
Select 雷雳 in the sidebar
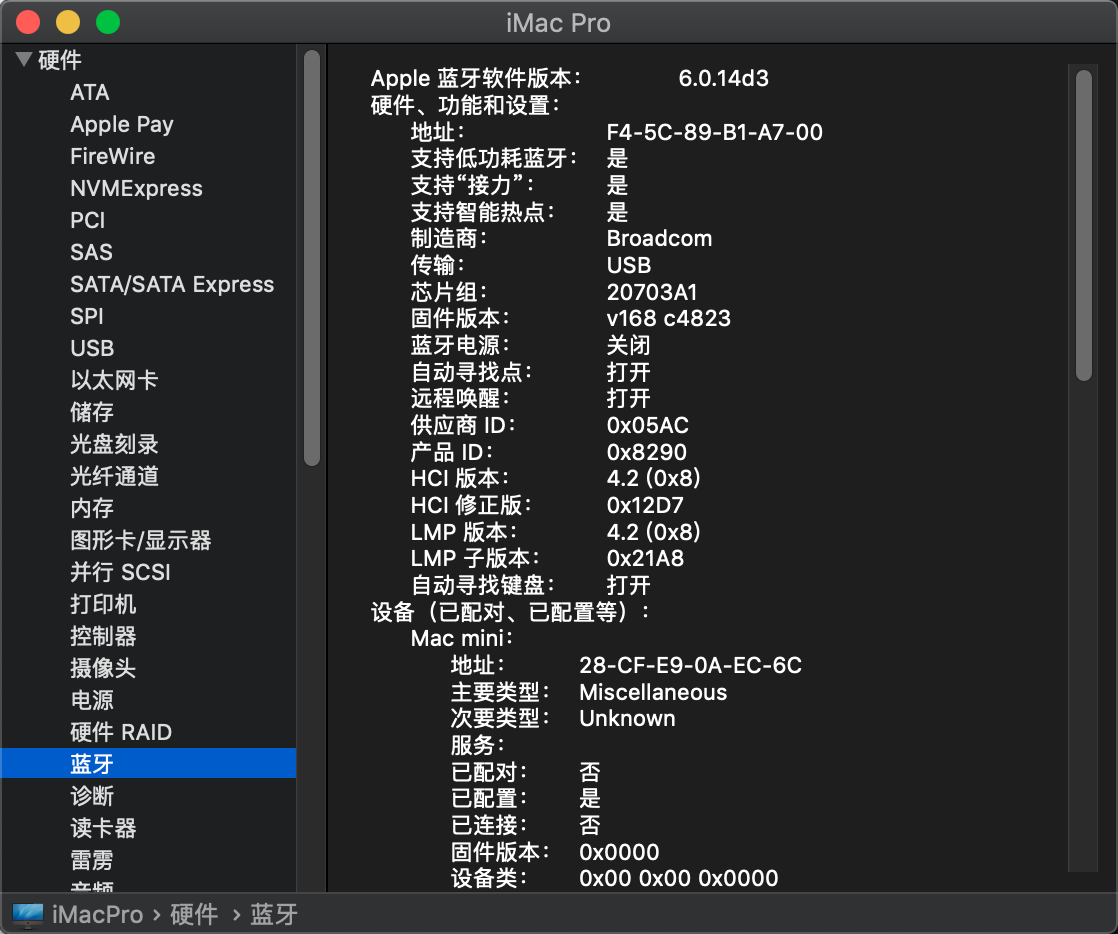click(92, 861)
